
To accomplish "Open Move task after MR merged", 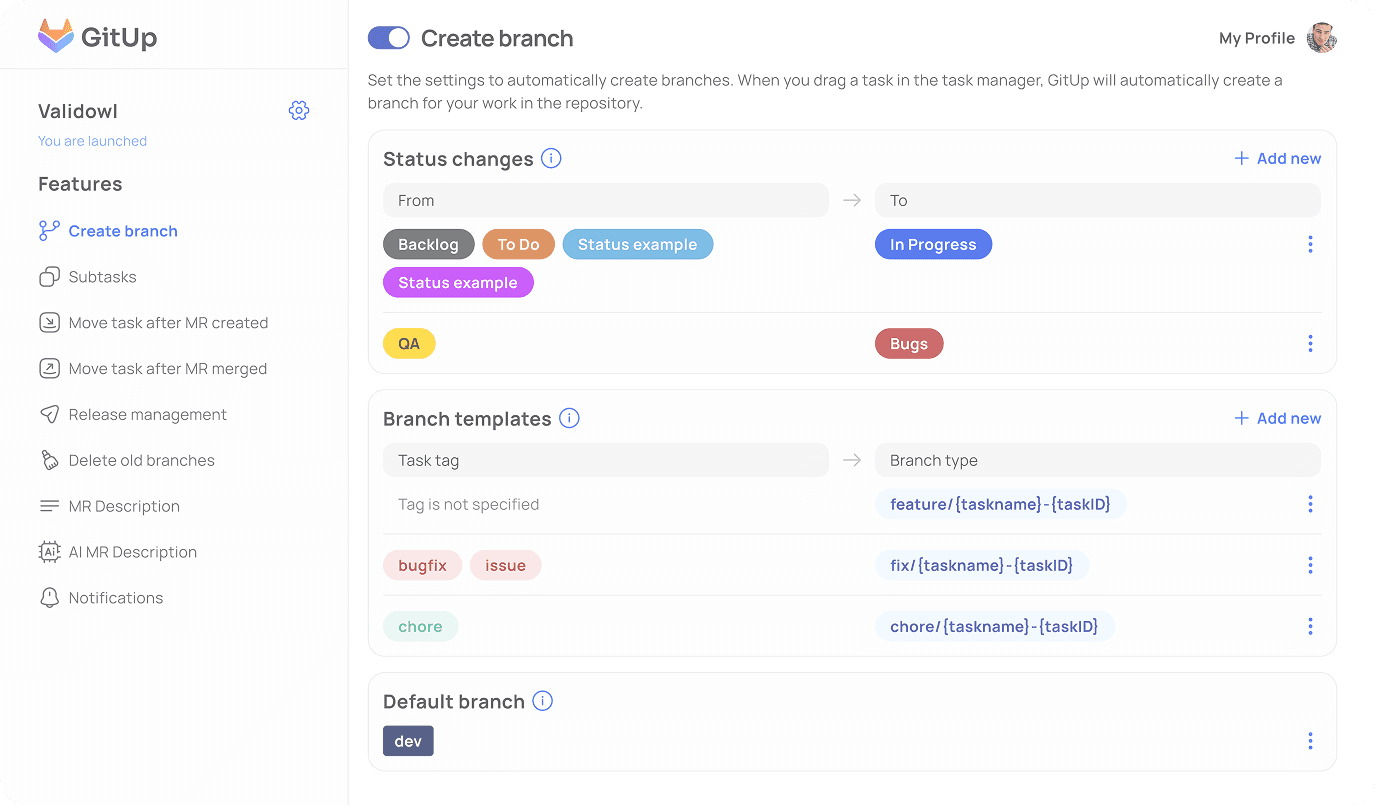I will coord(49,368).
